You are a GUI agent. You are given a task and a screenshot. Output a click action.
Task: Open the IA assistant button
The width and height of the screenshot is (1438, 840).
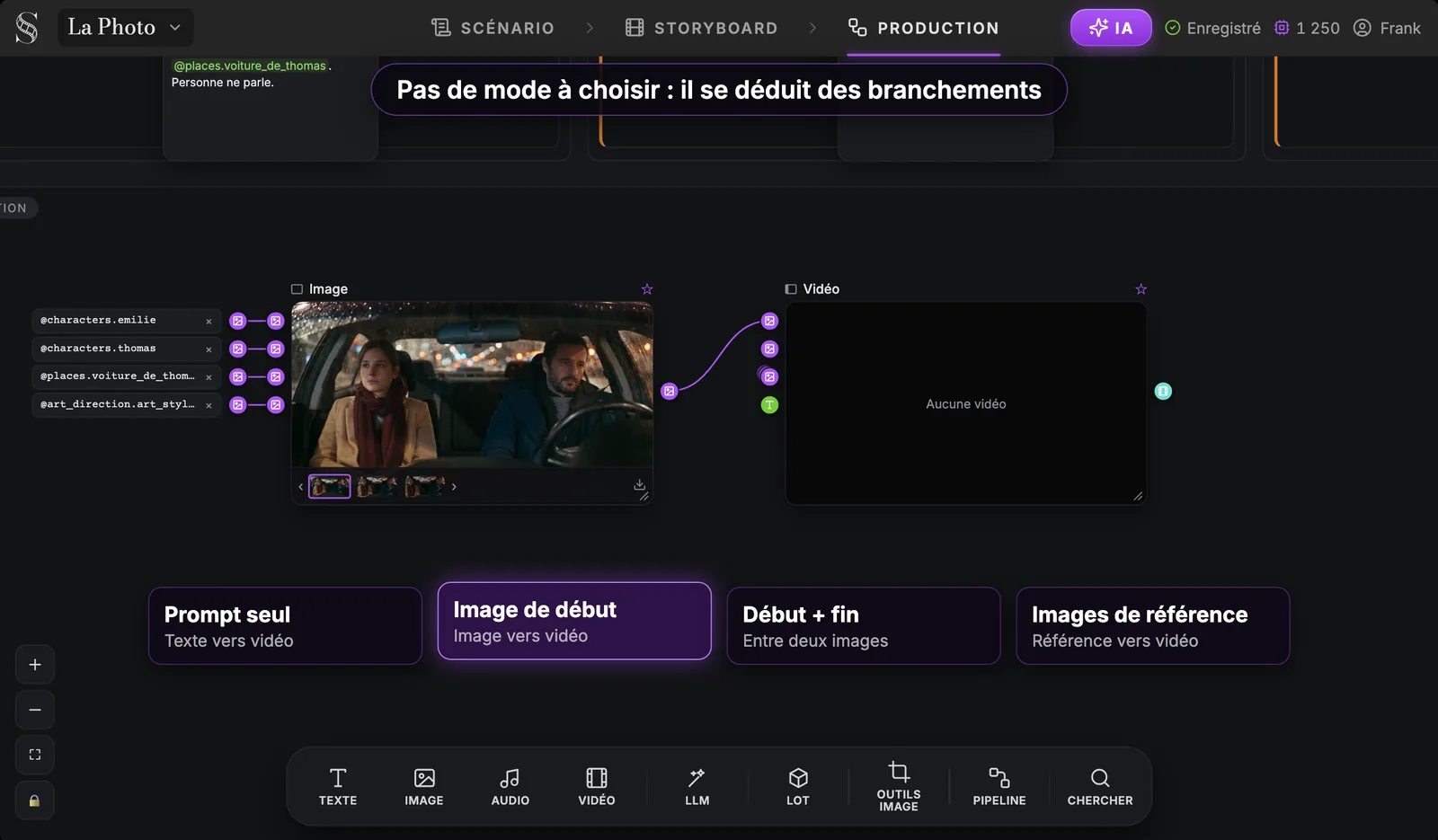(x=1111, y=28)
